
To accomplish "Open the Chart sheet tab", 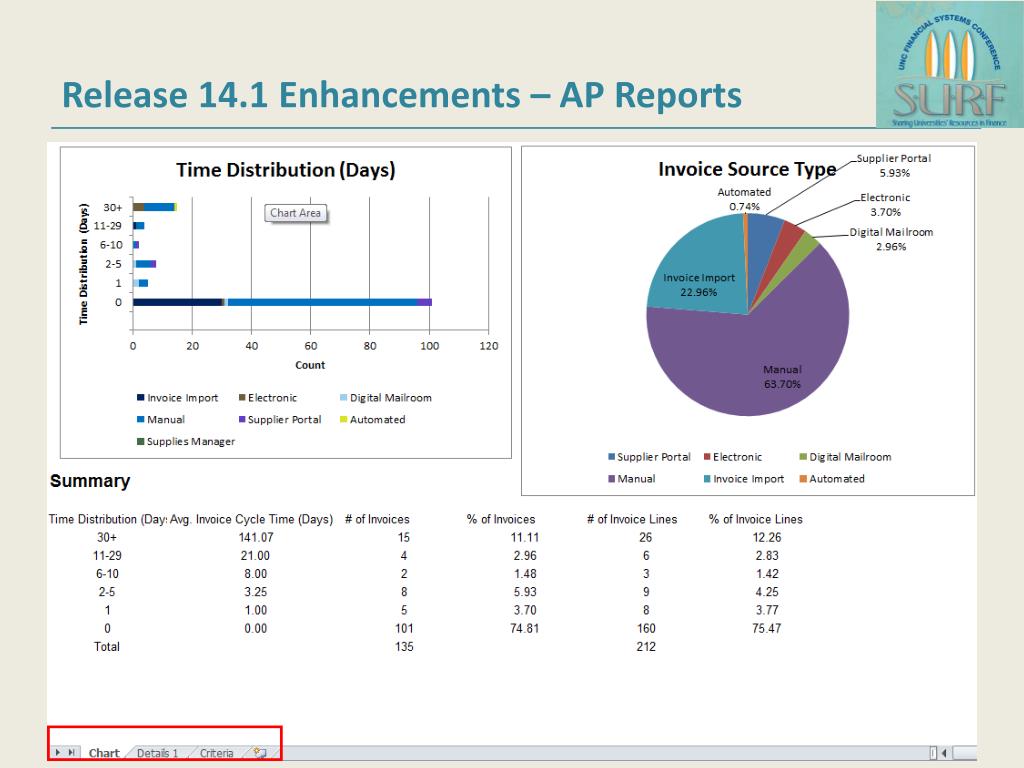I will (x=104, y=753).
